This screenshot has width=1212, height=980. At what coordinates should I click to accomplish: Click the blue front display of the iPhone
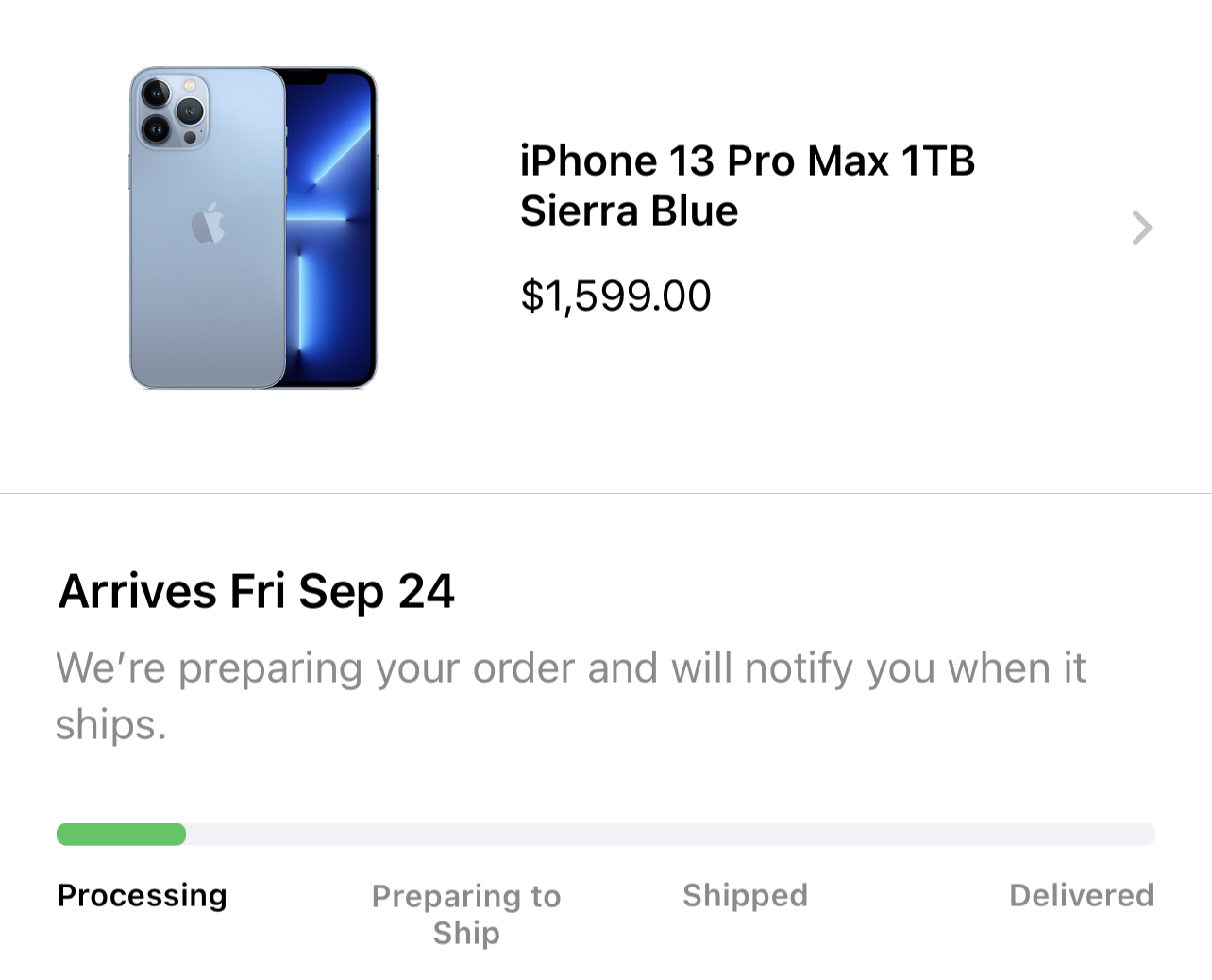(x=330, y=236)
